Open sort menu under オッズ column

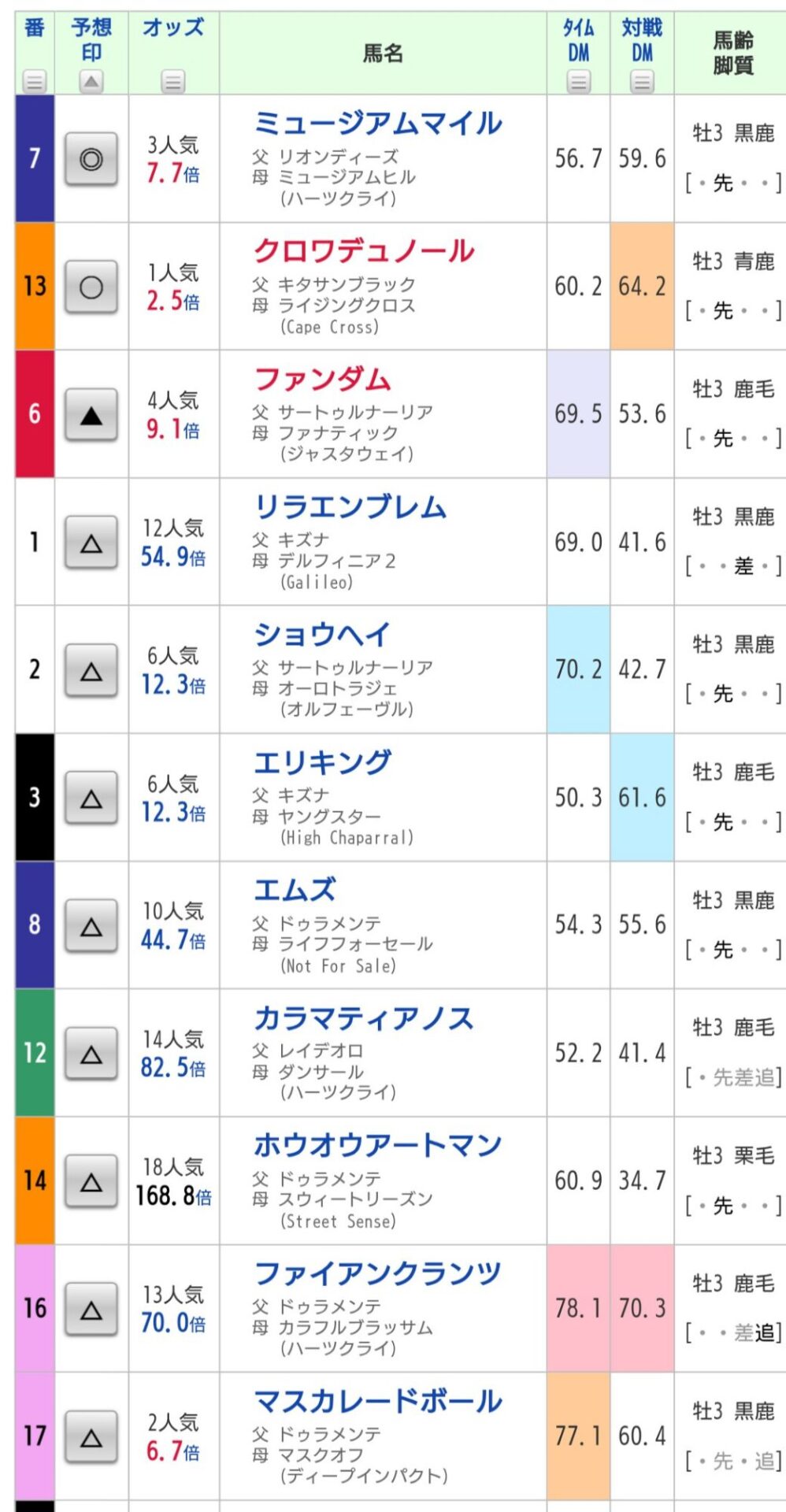(173, 80)
